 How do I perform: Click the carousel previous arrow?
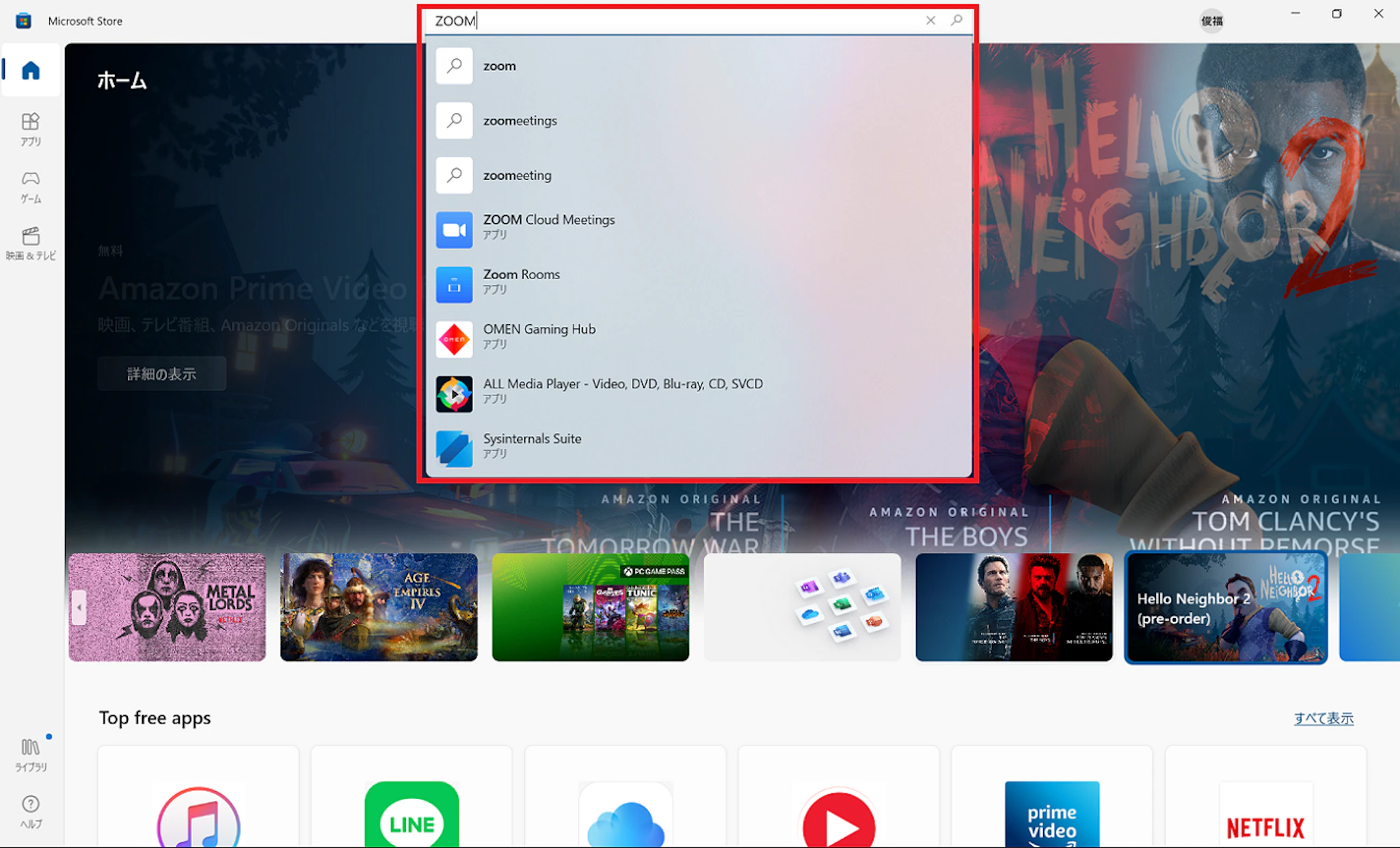pos(79,607)
